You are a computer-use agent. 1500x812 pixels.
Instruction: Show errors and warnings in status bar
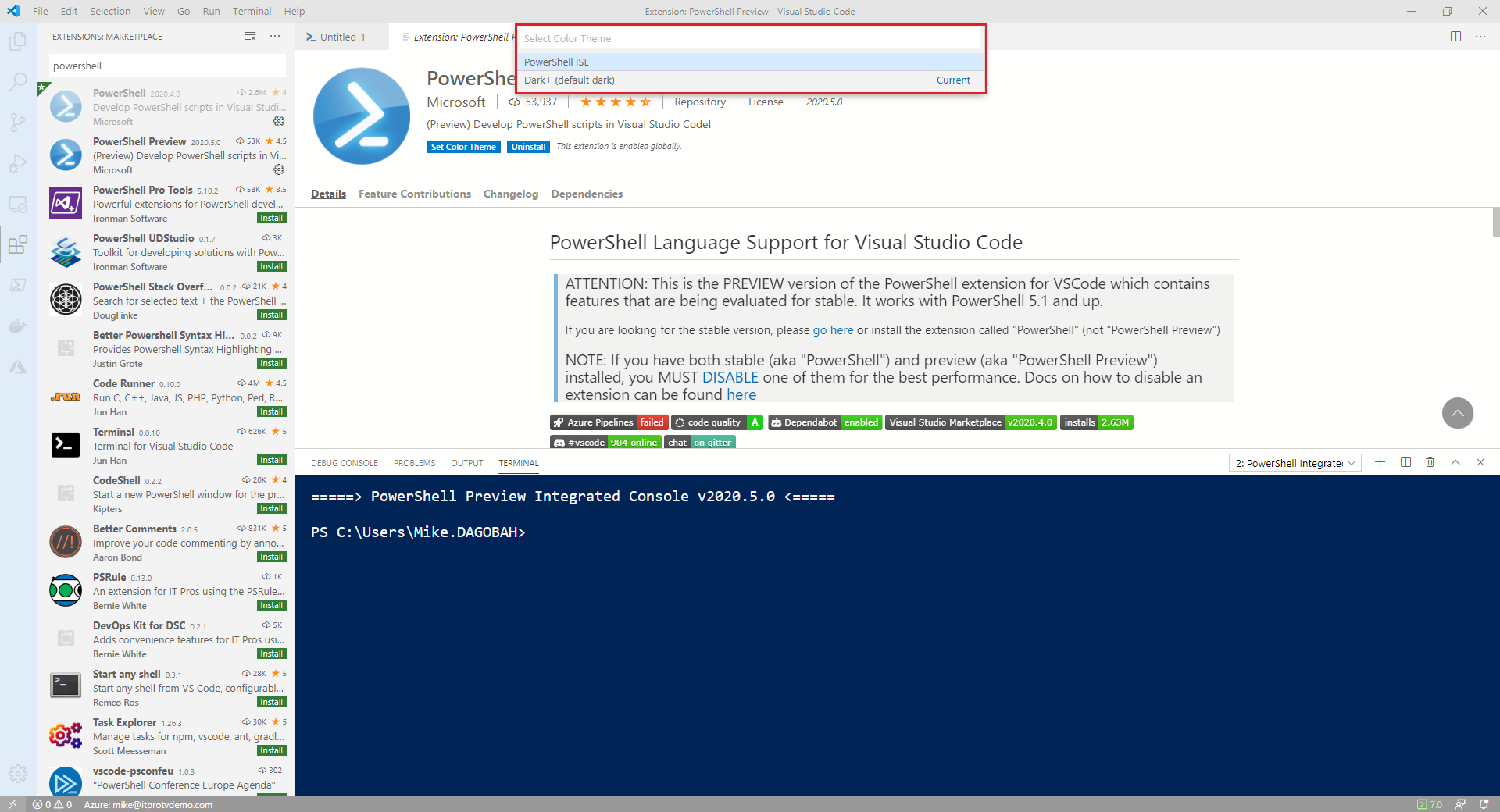coord(52,804)
